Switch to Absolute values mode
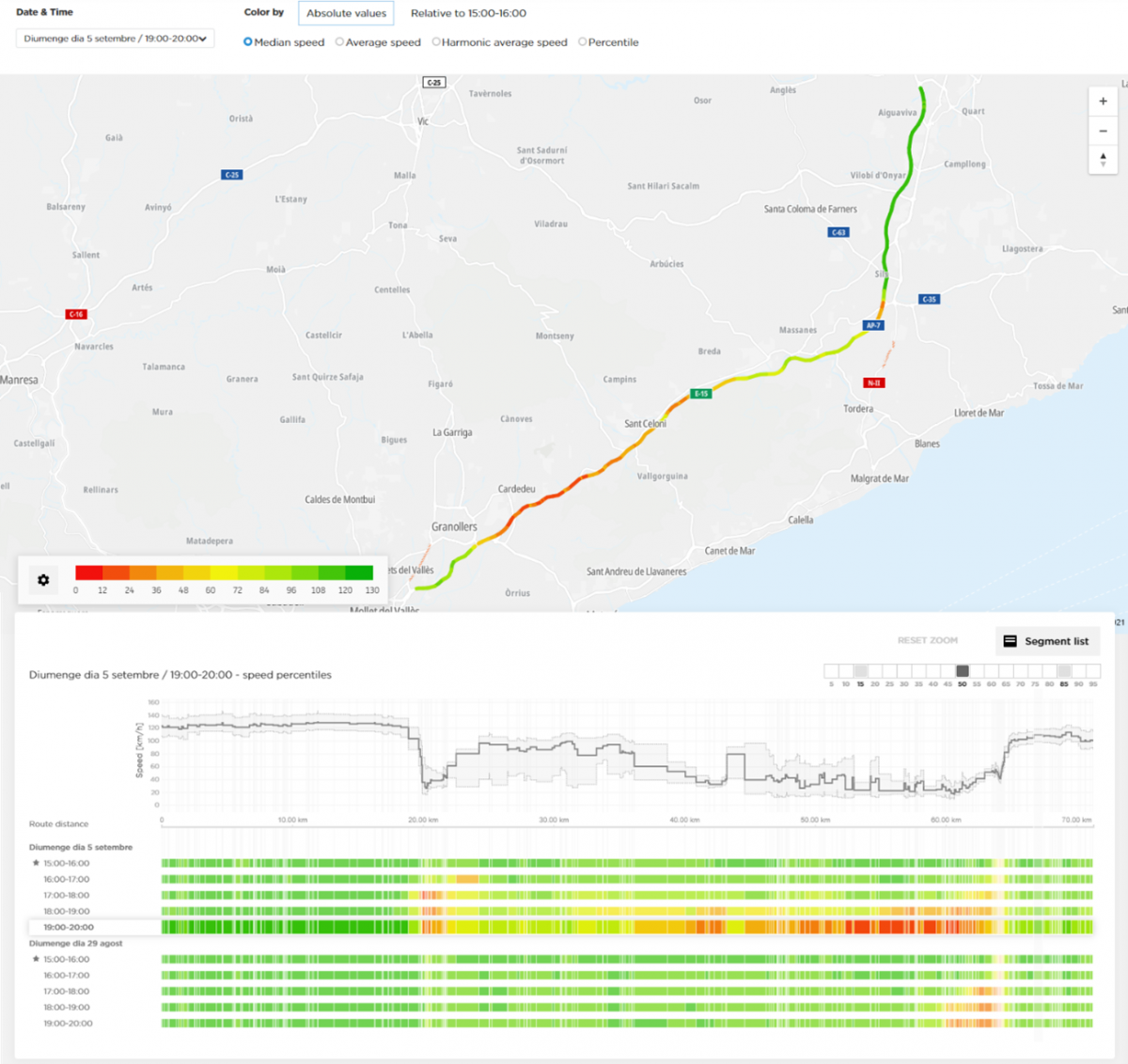 346,12
